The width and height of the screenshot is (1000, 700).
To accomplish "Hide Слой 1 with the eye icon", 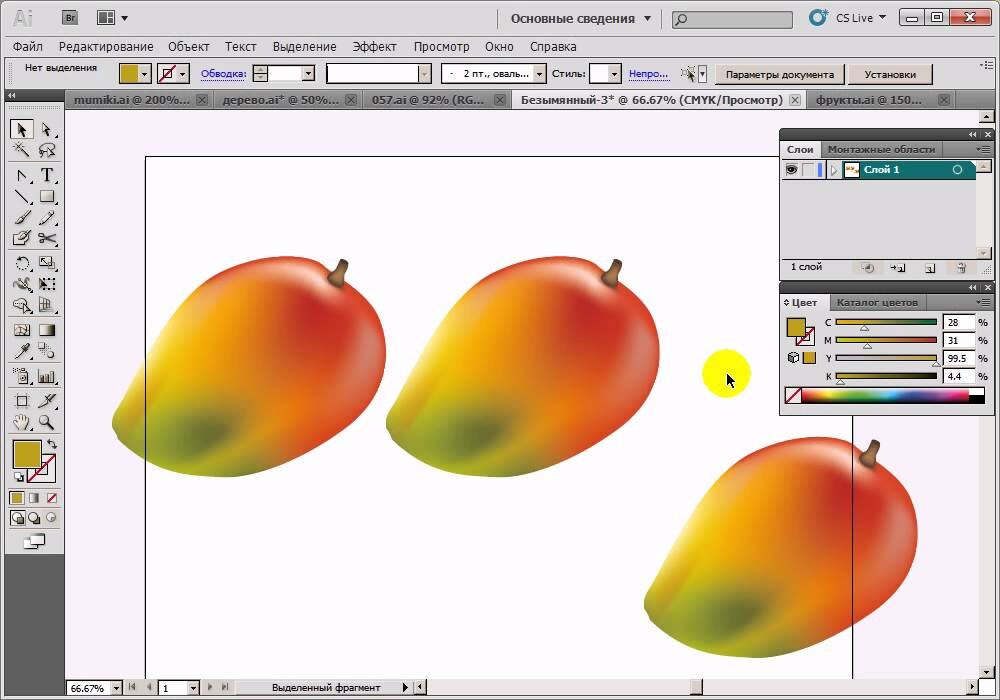I will click(x=791, y=170).
